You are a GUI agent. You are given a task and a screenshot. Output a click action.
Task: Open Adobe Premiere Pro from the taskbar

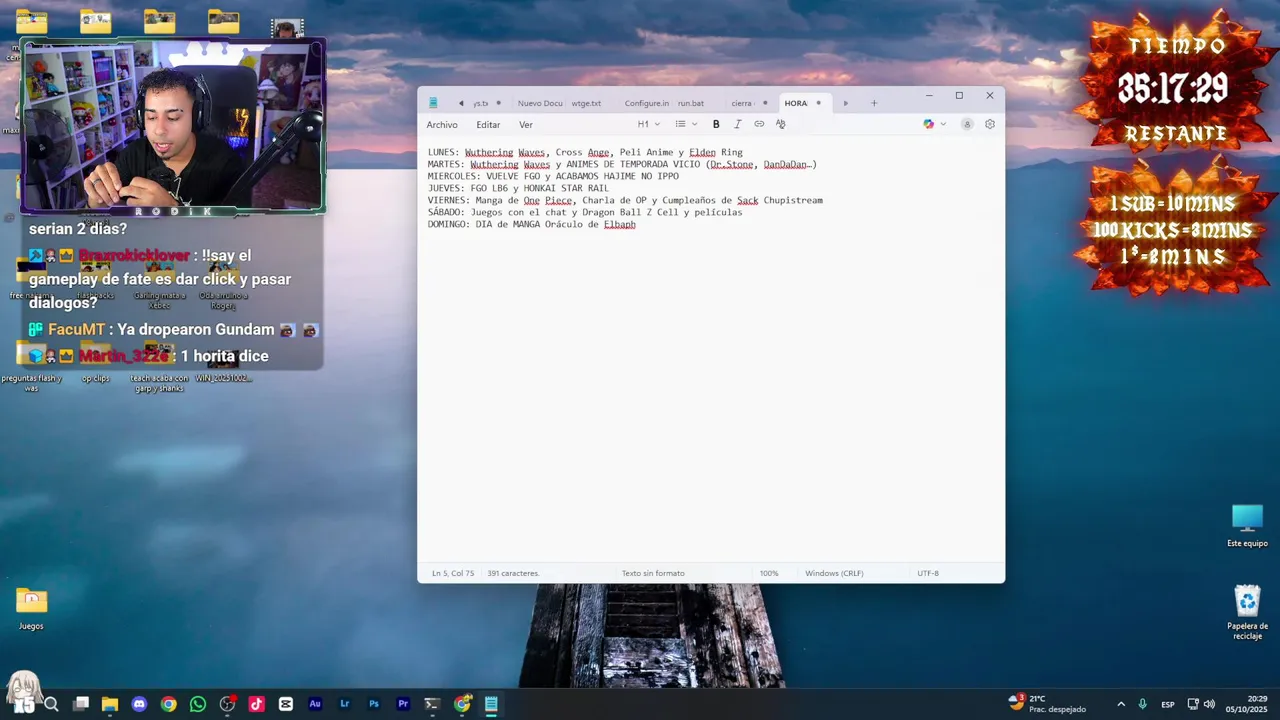point(403,704)
